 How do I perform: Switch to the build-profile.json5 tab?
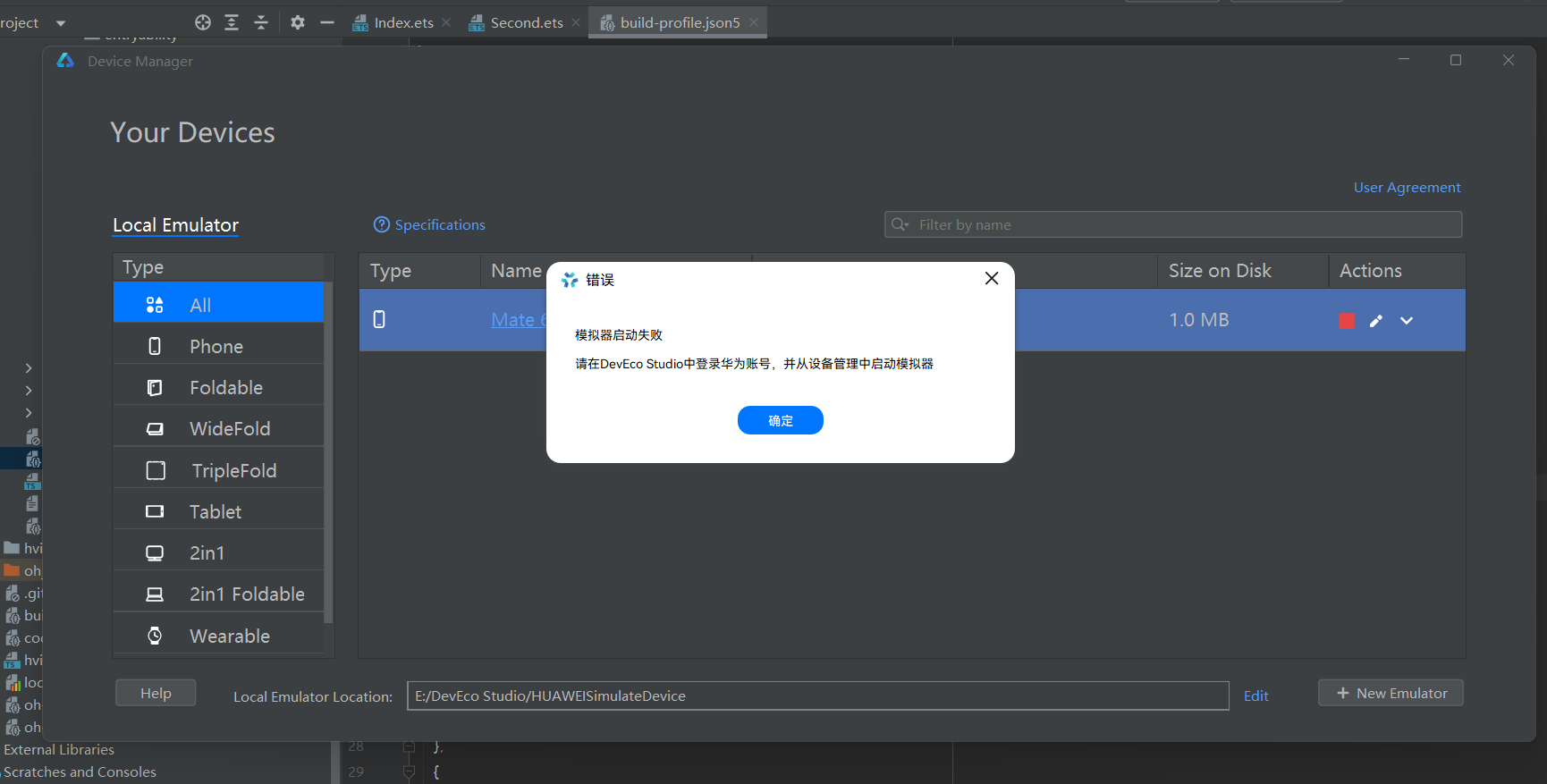(x=680, y=22)
